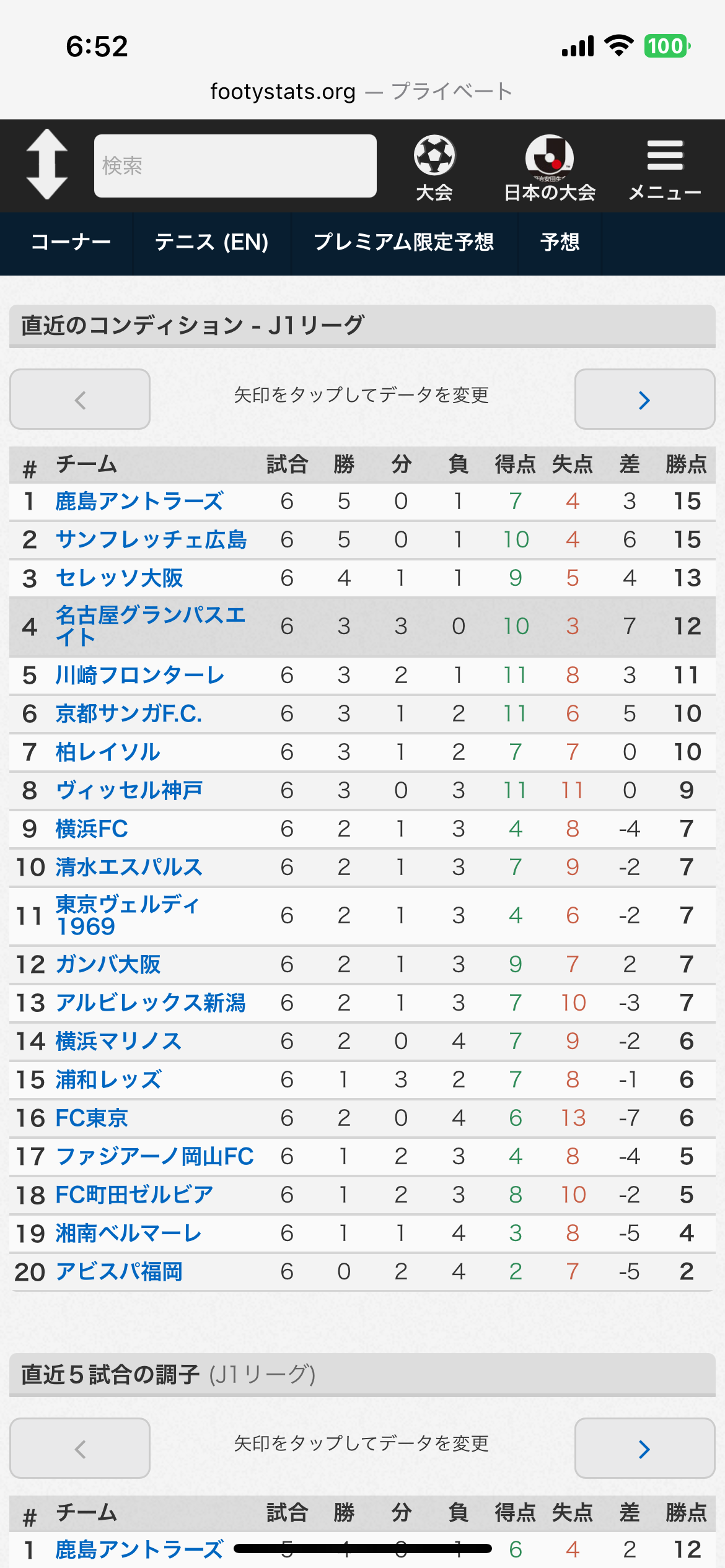The width and height of the screenshot is (725, 1568).
Task: Open 名古屋グランパスエイト team link
Action: (x=151, y=626)
